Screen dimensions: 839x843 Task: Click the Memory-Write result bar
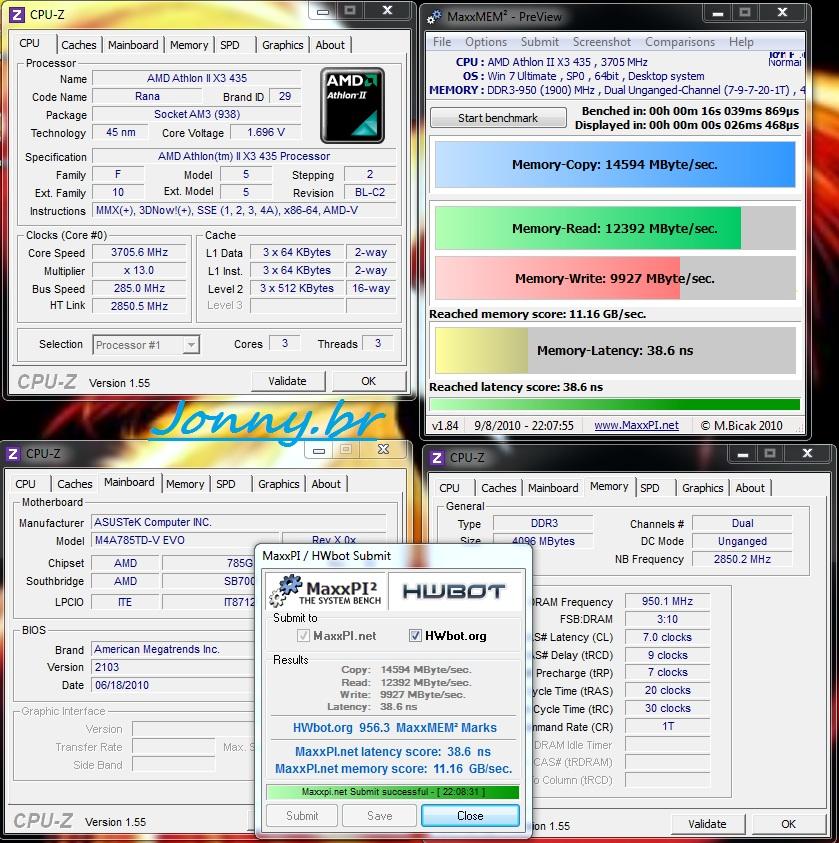[x=615, y=278]
